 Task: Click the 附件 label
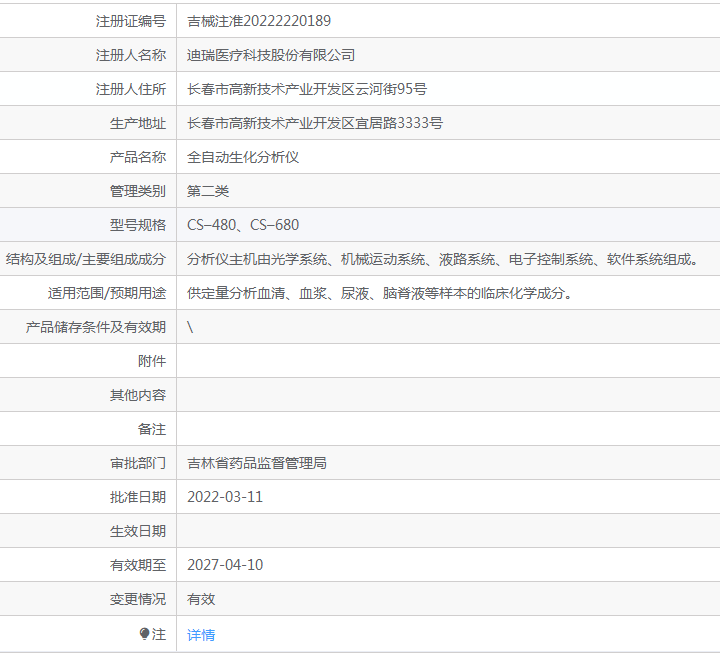152,361
